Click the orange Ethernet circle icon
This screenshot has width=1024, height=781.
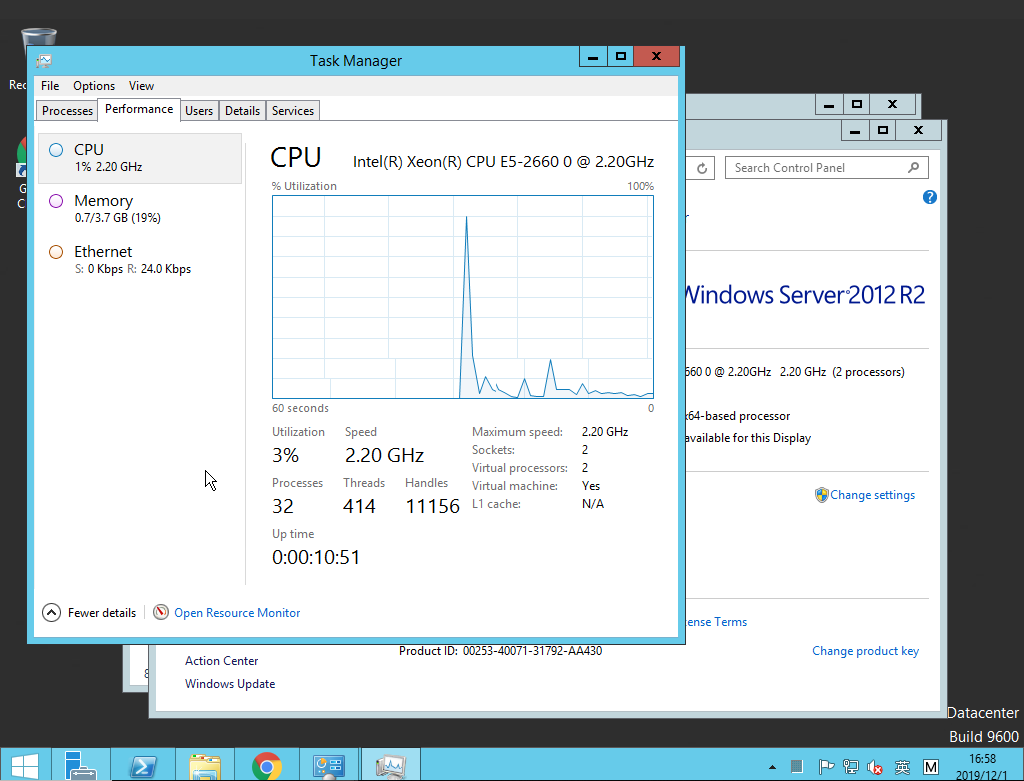point(56,252)
